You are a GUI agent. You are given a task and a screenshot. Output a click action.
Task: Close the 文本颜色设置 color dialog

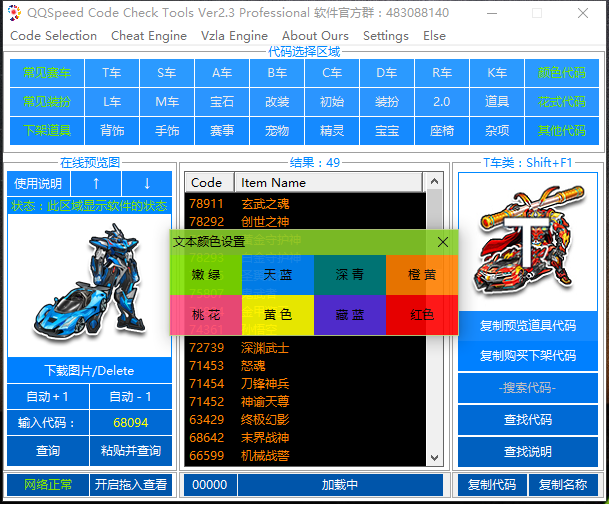pos(443,242)
